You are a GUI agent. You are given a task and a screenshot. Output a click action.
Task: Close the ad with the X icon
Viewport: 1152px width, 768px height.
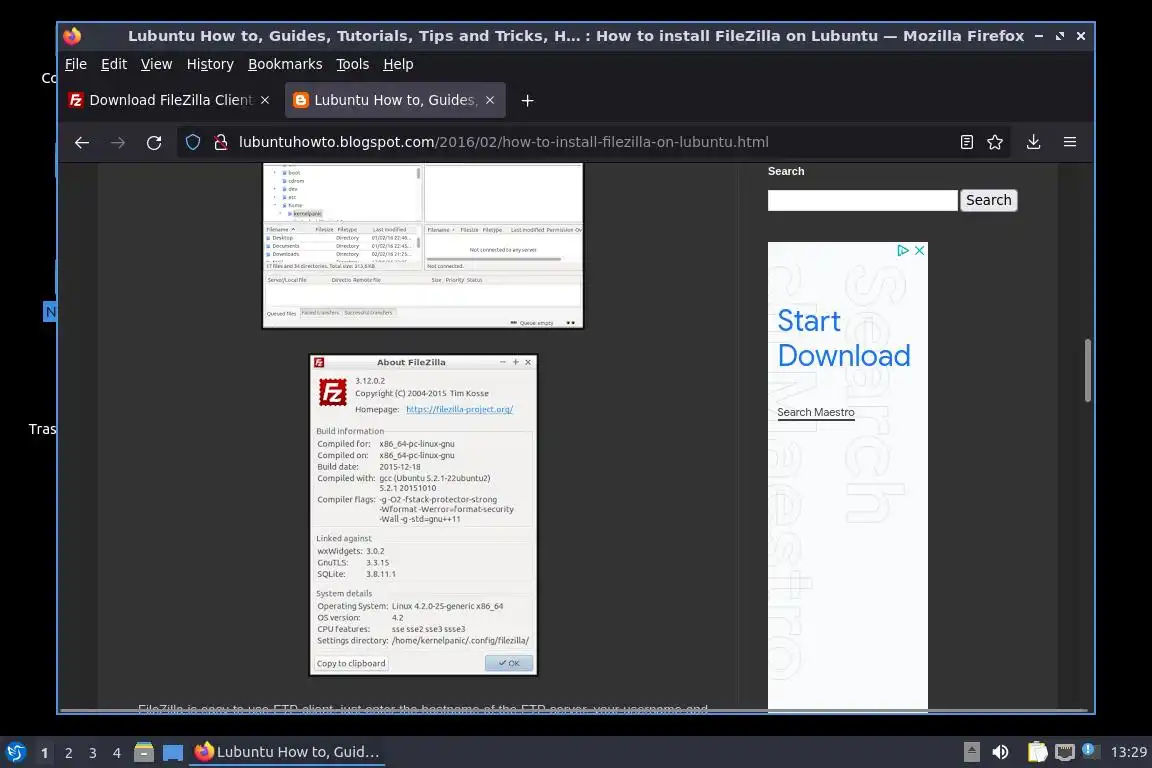tap(919, 251)
